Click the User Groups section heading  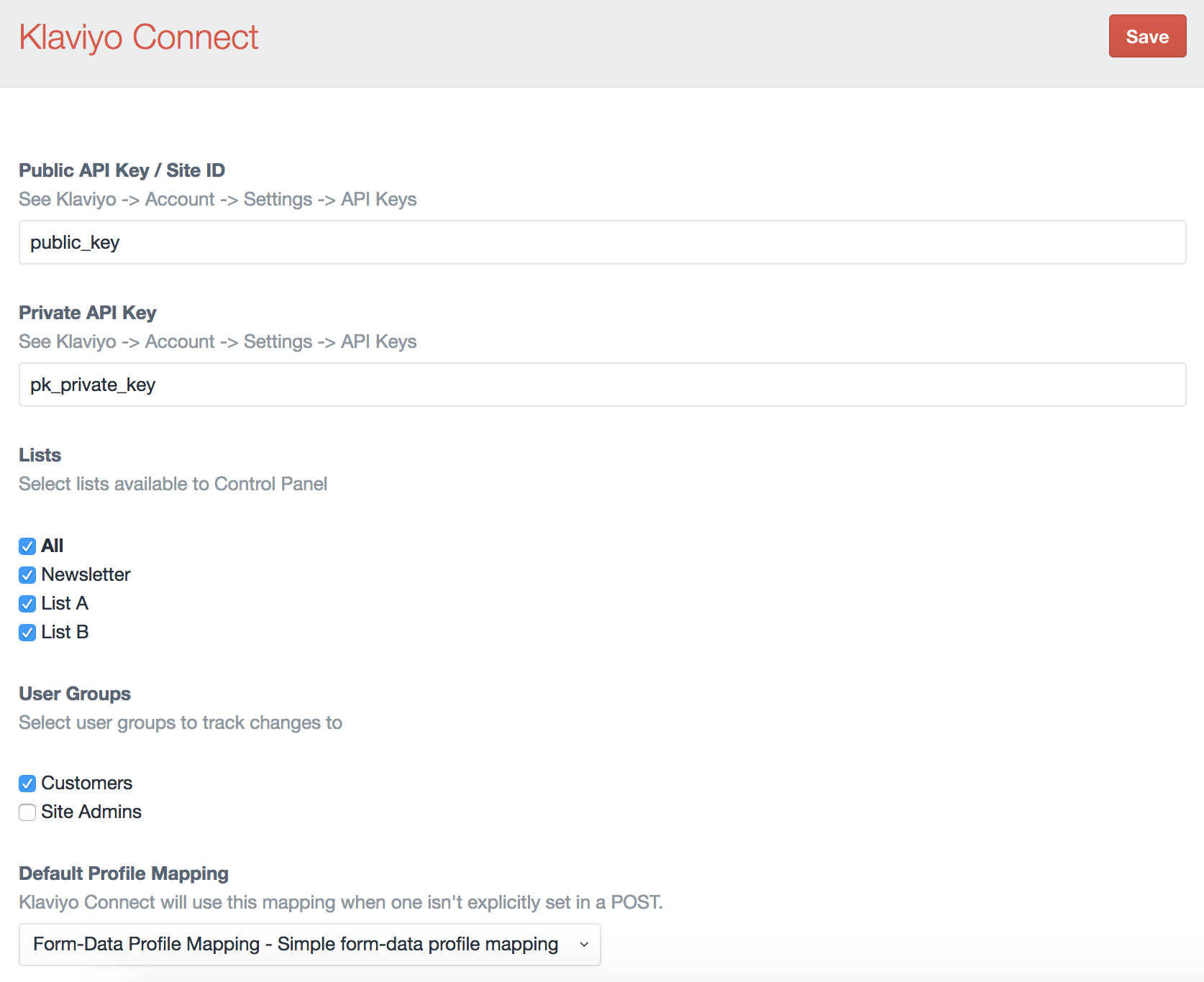pos(75,694)
